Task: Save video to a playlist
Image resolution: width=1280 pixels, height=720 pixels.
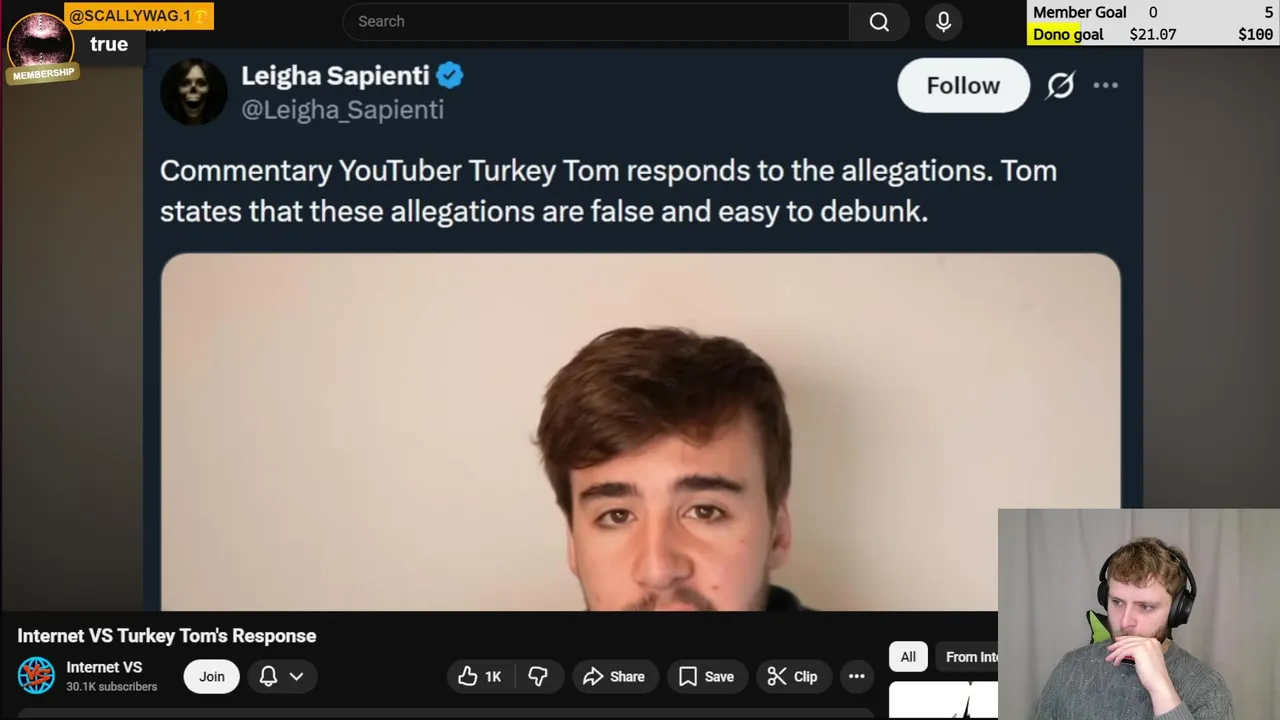Action: (x=706, y=677)
